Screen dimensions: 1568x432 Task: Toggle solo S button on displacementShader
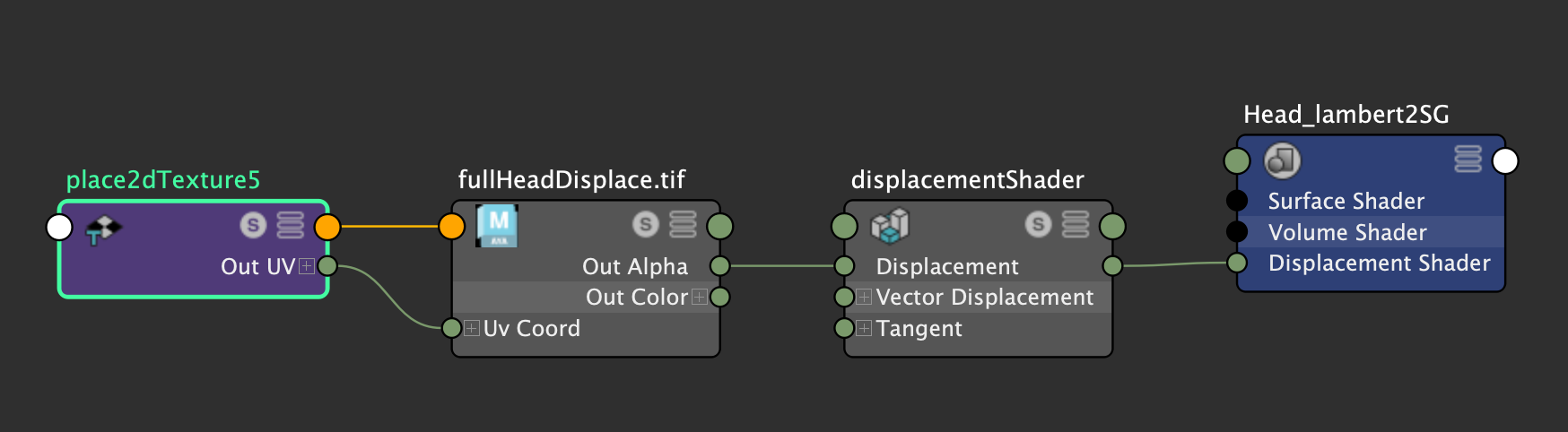point(1038,224)
